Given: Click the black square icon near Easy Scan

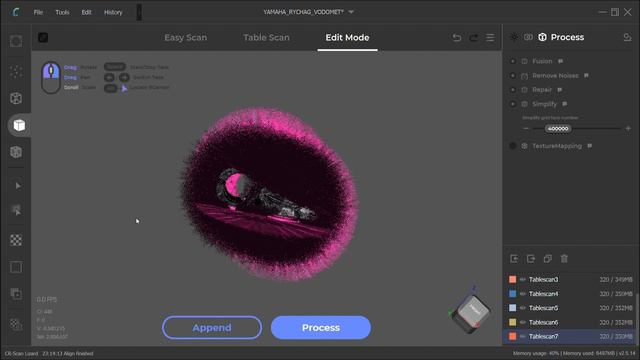Looking at the screenshot, I should [43, 38].
